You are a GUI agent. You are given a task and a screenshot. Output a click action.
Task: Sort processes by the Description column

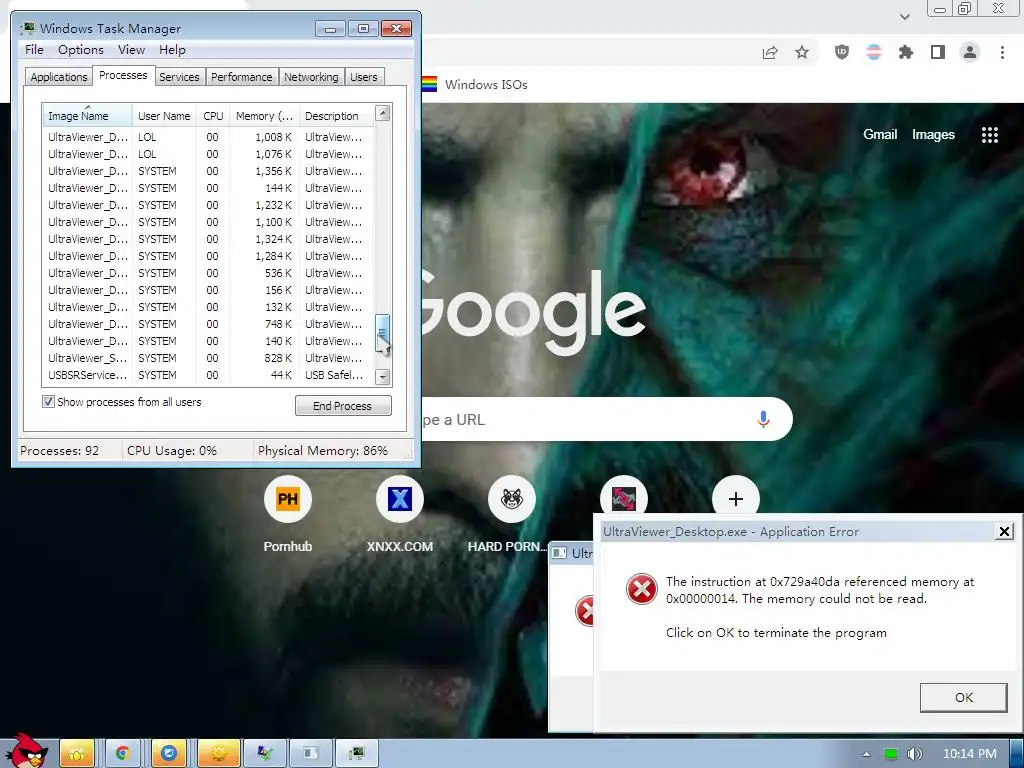pyautogui.click(x=336, y=116)
